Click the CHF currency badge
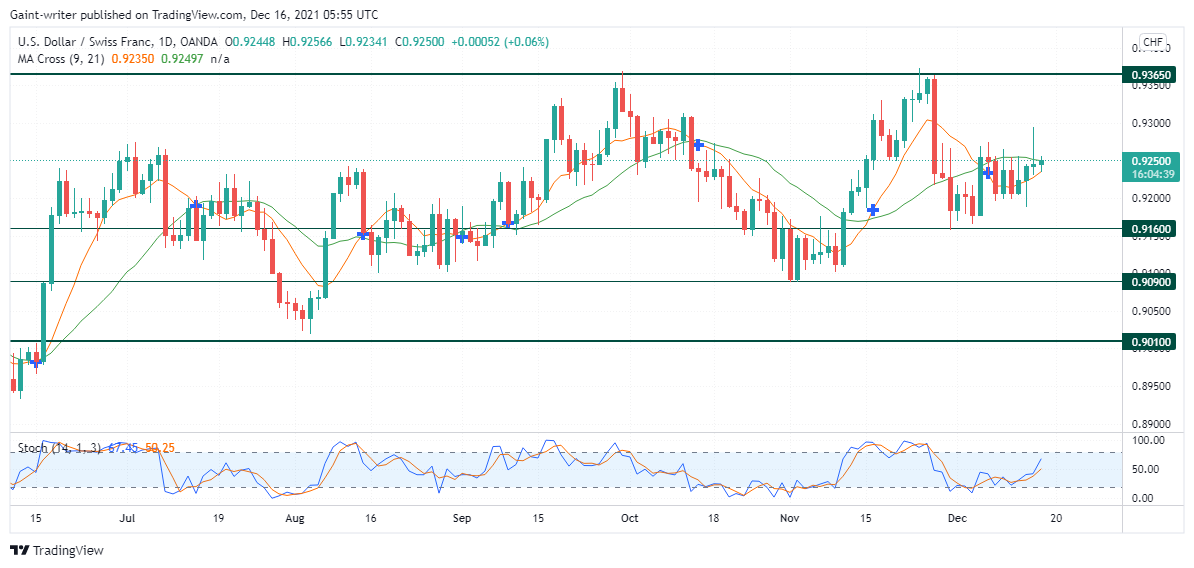The image size is (1194, 568). point(1153,42)
